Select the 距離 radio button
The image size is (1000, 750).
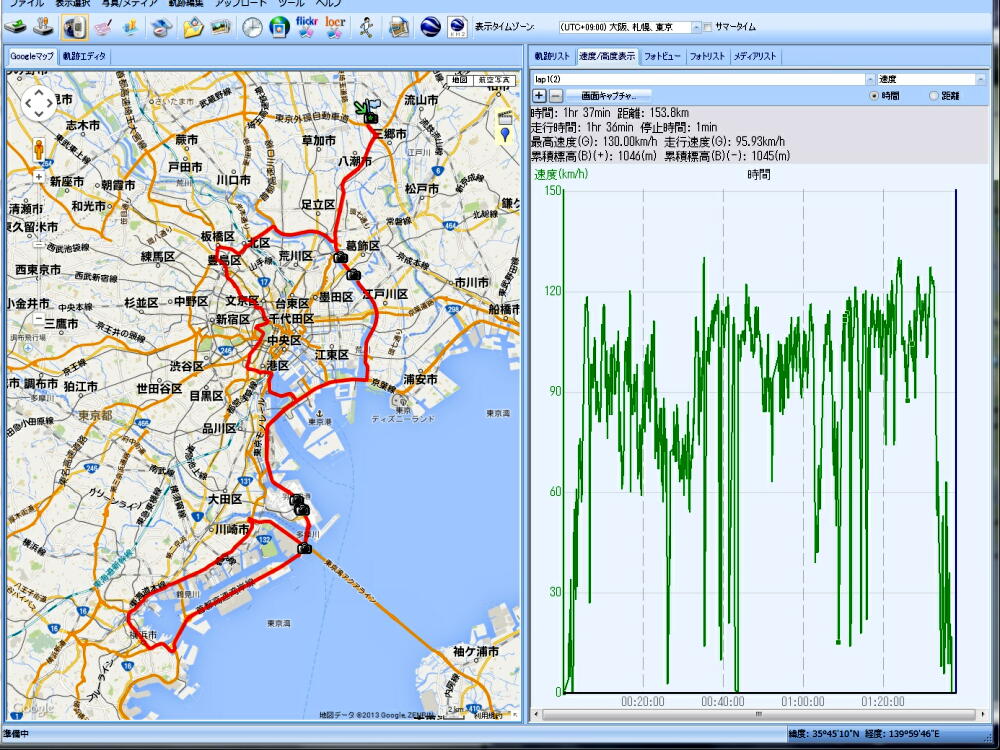pyautogui.click(x=934, y=96)
